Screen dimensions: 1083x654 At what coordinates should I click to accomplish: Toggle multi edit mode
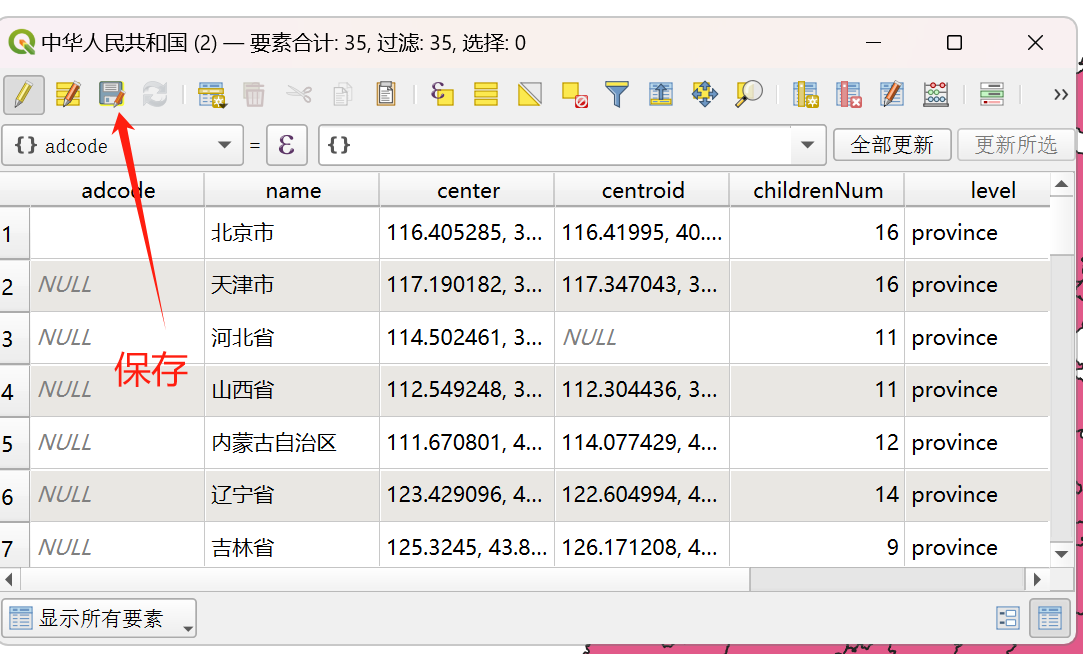click(x=68, y=94)
